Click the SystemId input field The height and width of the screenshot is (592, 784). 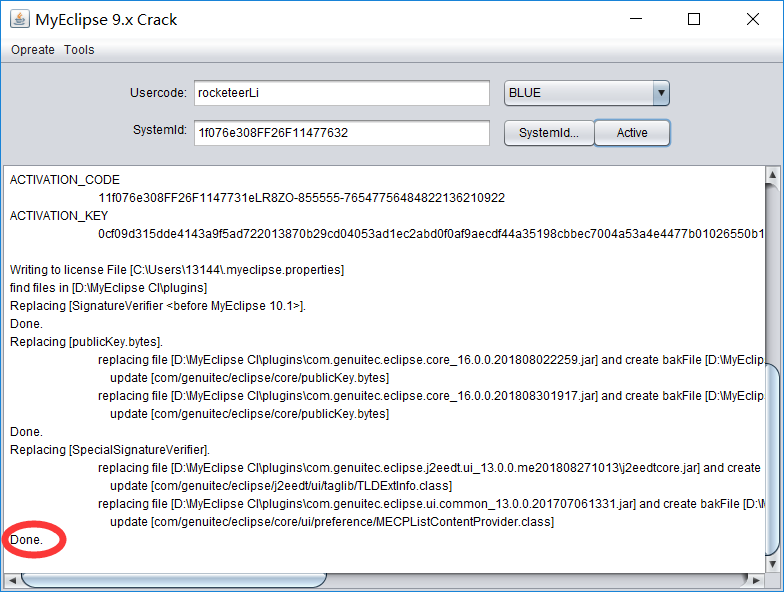[342, 132]
